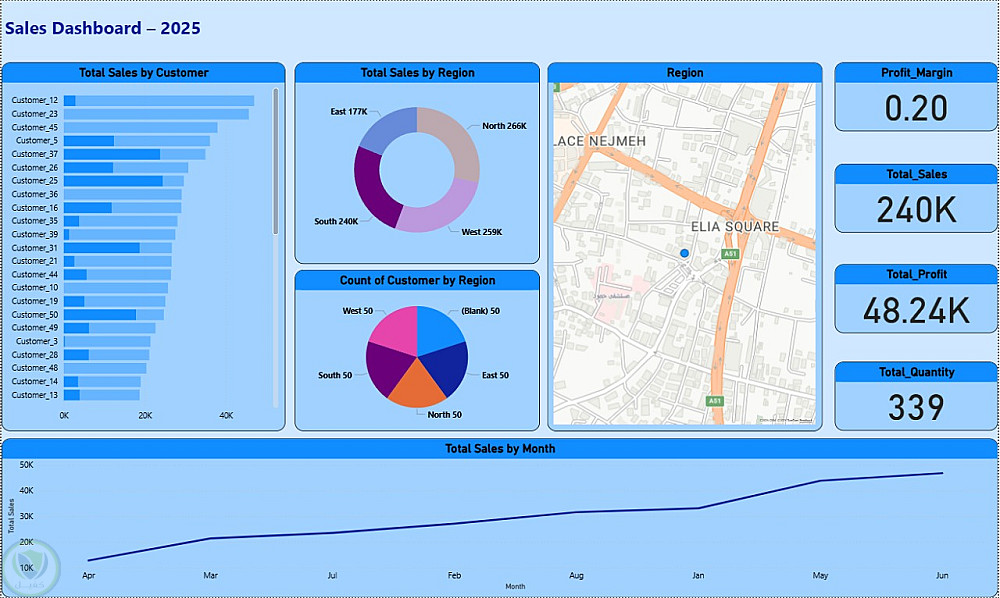Click the Jun point on the monthly sales line
1000x598 pixels.
tap(942, 473)
